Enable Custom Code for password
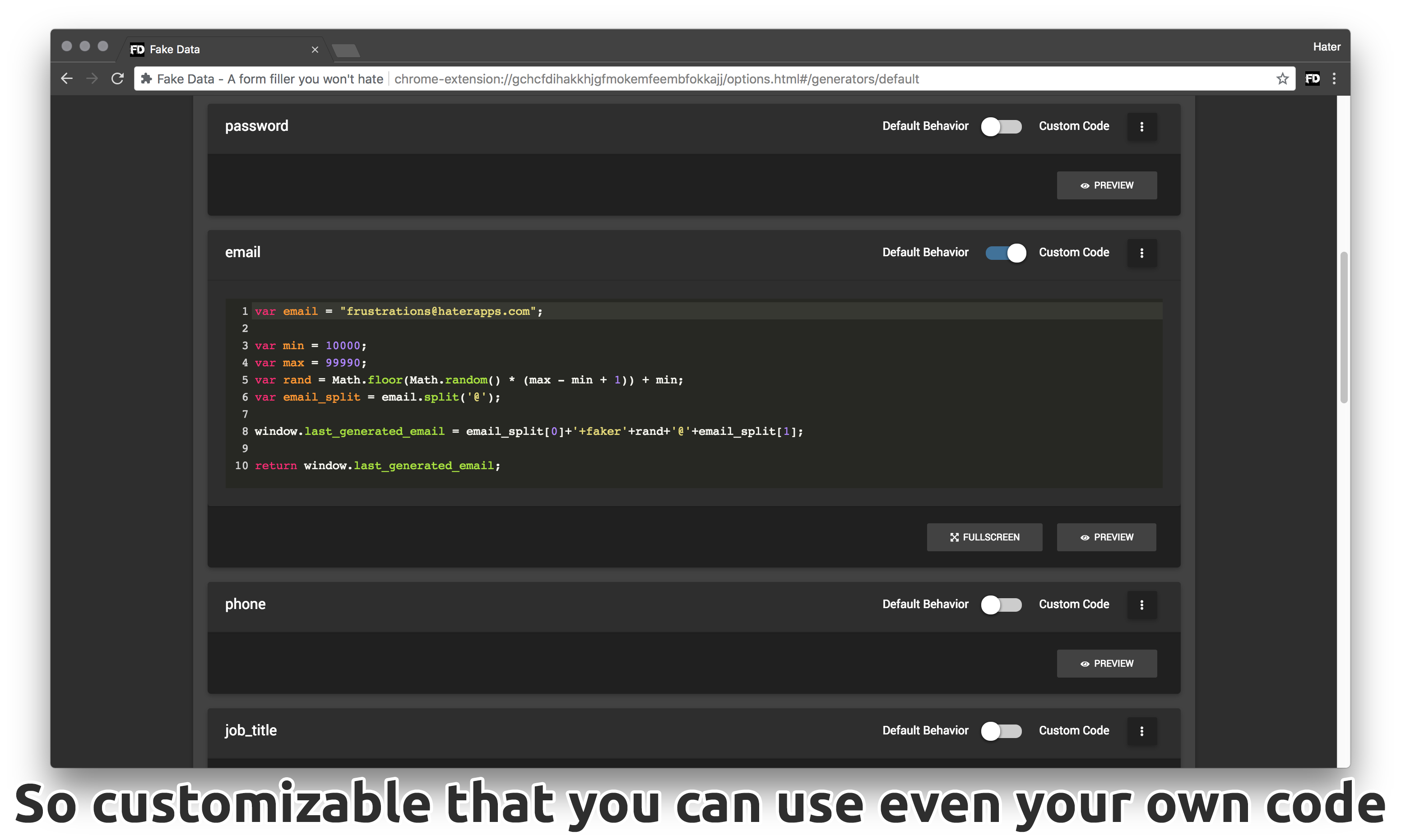 [x=1001, y=127]
